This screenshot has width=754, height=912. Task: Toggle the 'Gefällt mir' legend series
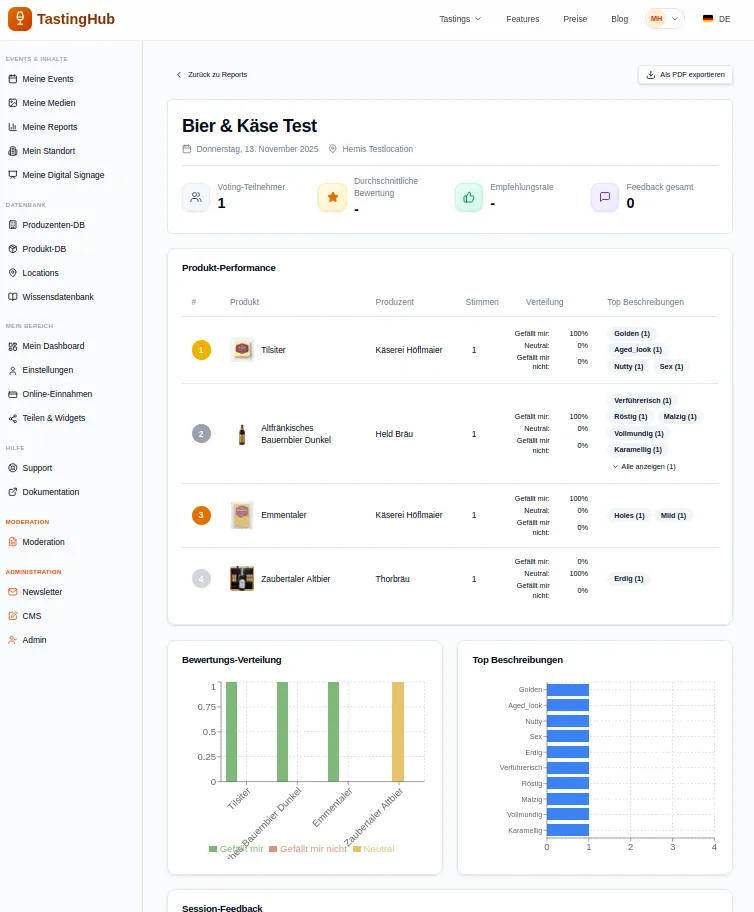[x=236, y=849]
